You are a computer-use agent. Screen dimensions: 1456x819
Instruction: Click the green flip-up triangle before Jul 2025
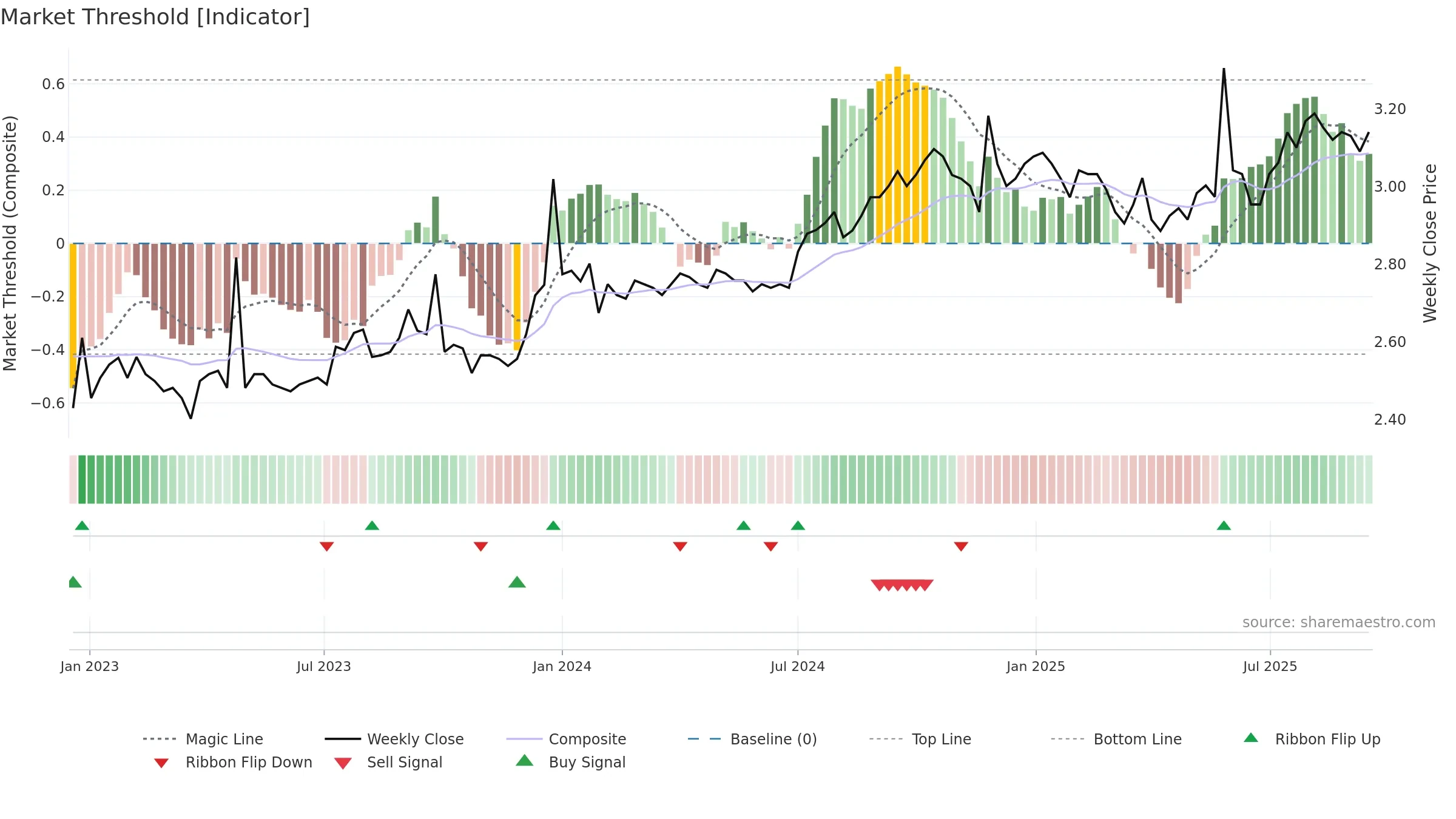pos(1224,525)
